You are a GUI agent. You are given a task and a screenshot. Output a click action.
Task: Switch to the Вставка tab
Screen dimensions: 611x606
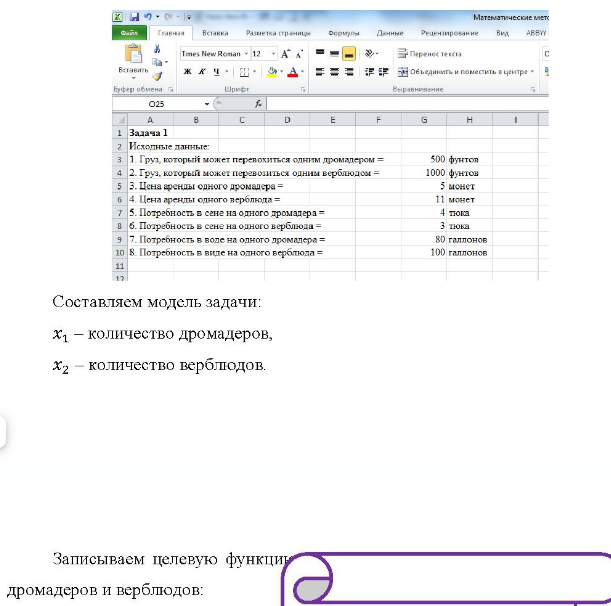tap(215, 33)
